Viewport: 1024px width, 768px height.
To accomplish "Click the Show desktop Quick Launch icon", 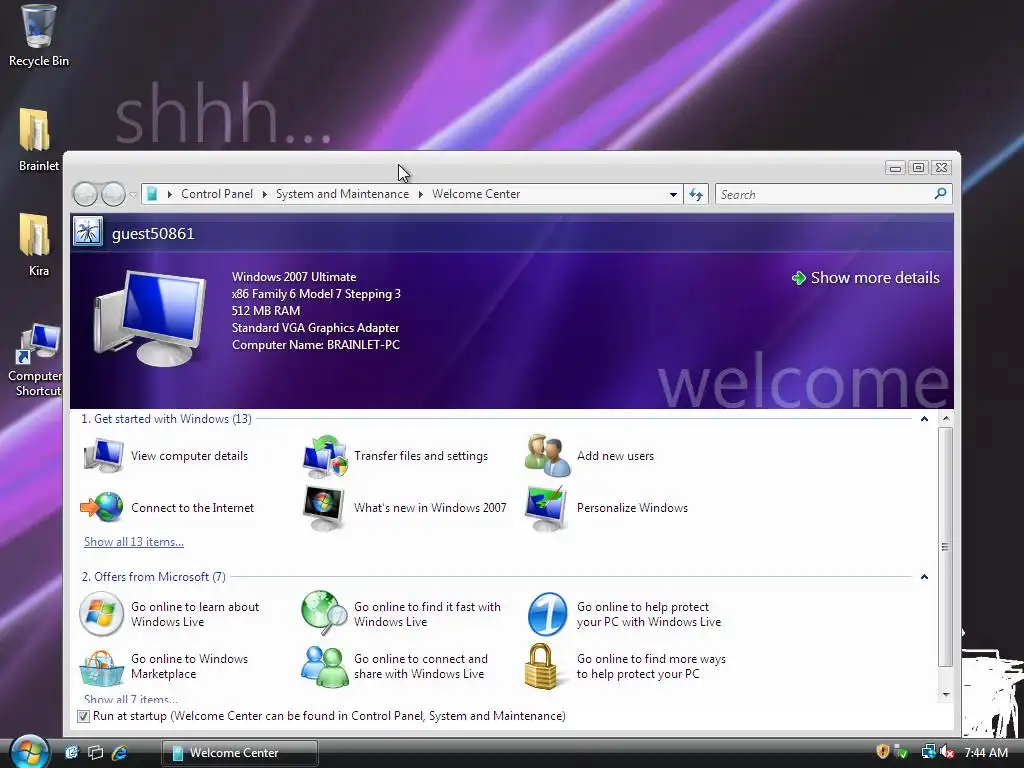I will pos(71,753).
